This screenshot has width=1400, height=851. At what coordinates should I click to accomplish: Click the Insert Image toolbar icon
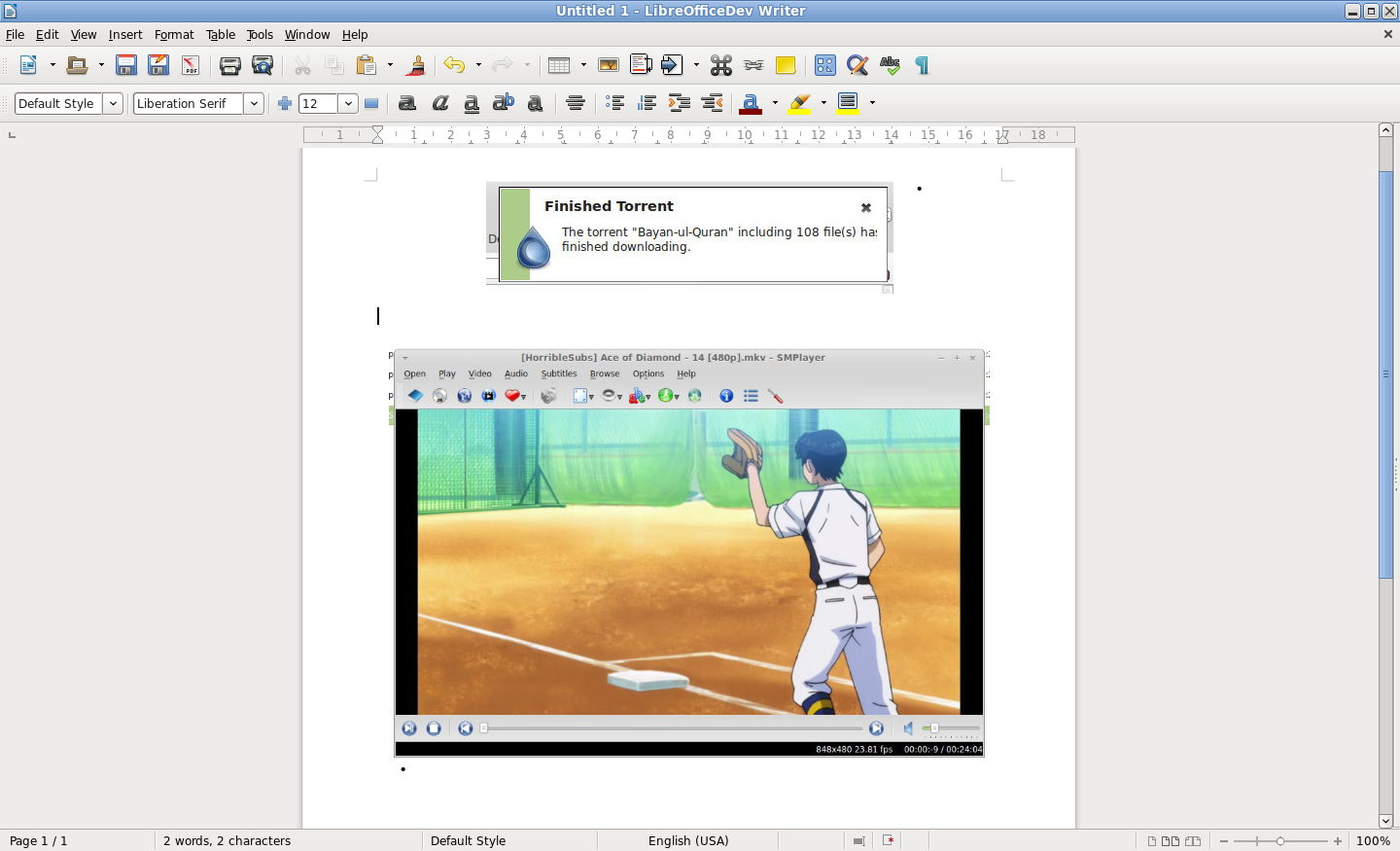click(x=609, y=65)
